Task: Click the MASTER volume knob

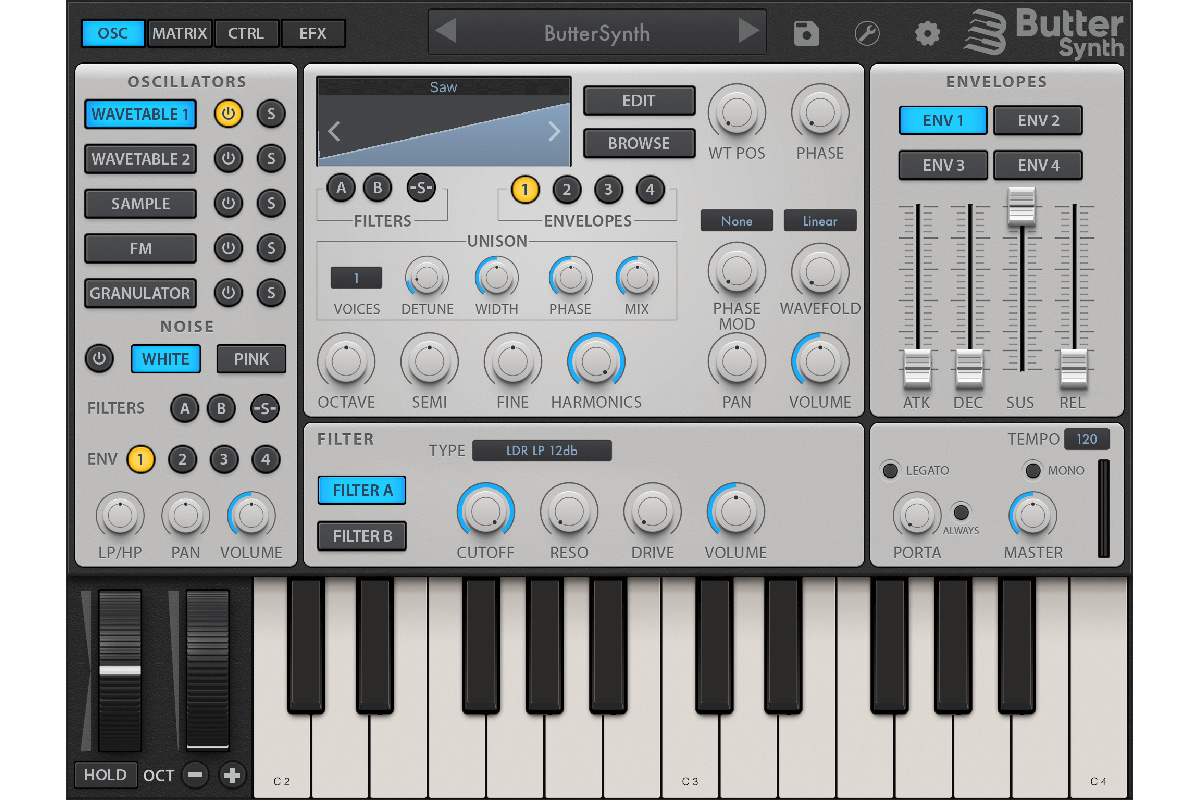Action: tap(1033, 516)
